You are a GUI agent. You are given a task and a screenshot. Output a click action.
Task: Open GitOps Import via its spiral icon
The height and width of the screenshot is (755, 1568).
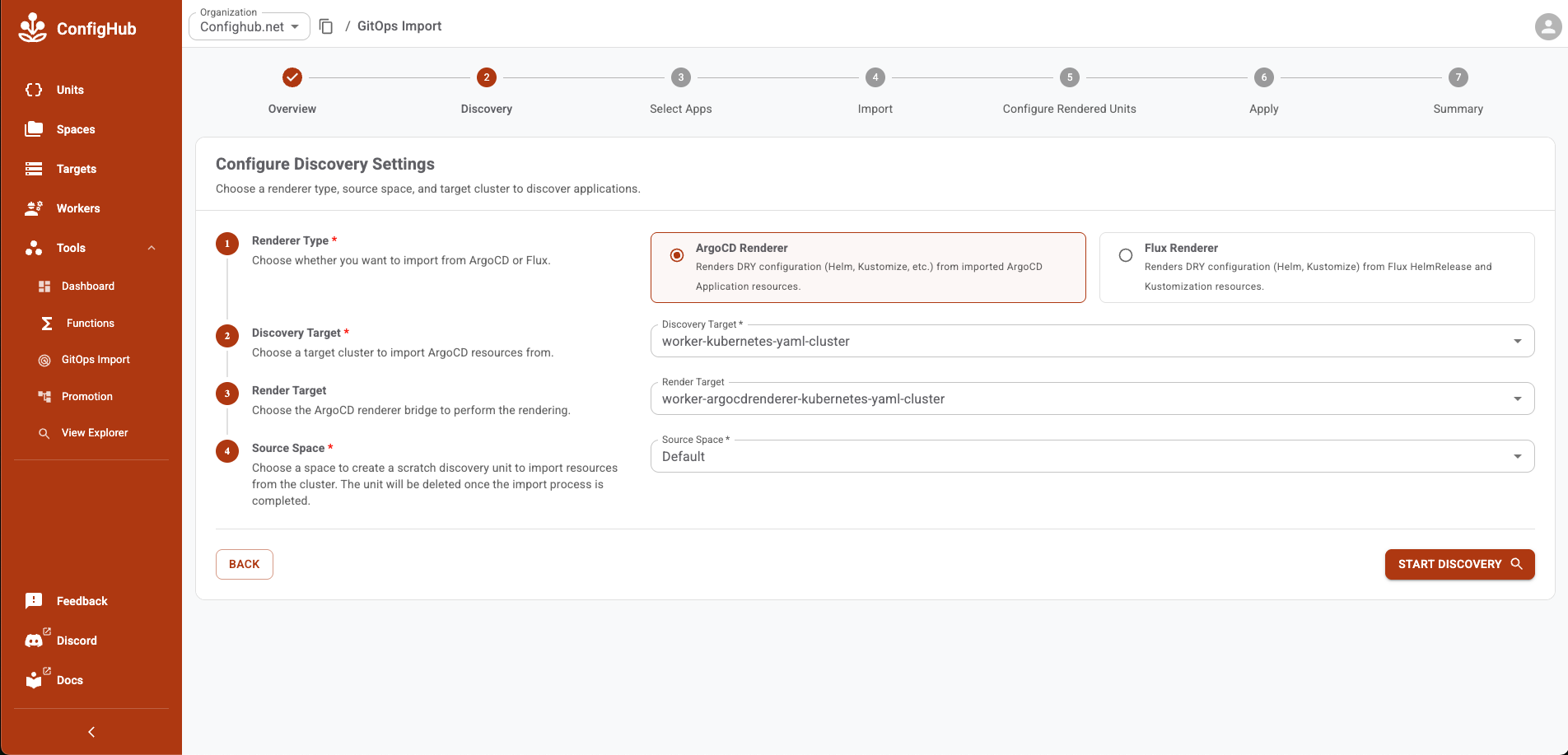click(x=44, y=360)
